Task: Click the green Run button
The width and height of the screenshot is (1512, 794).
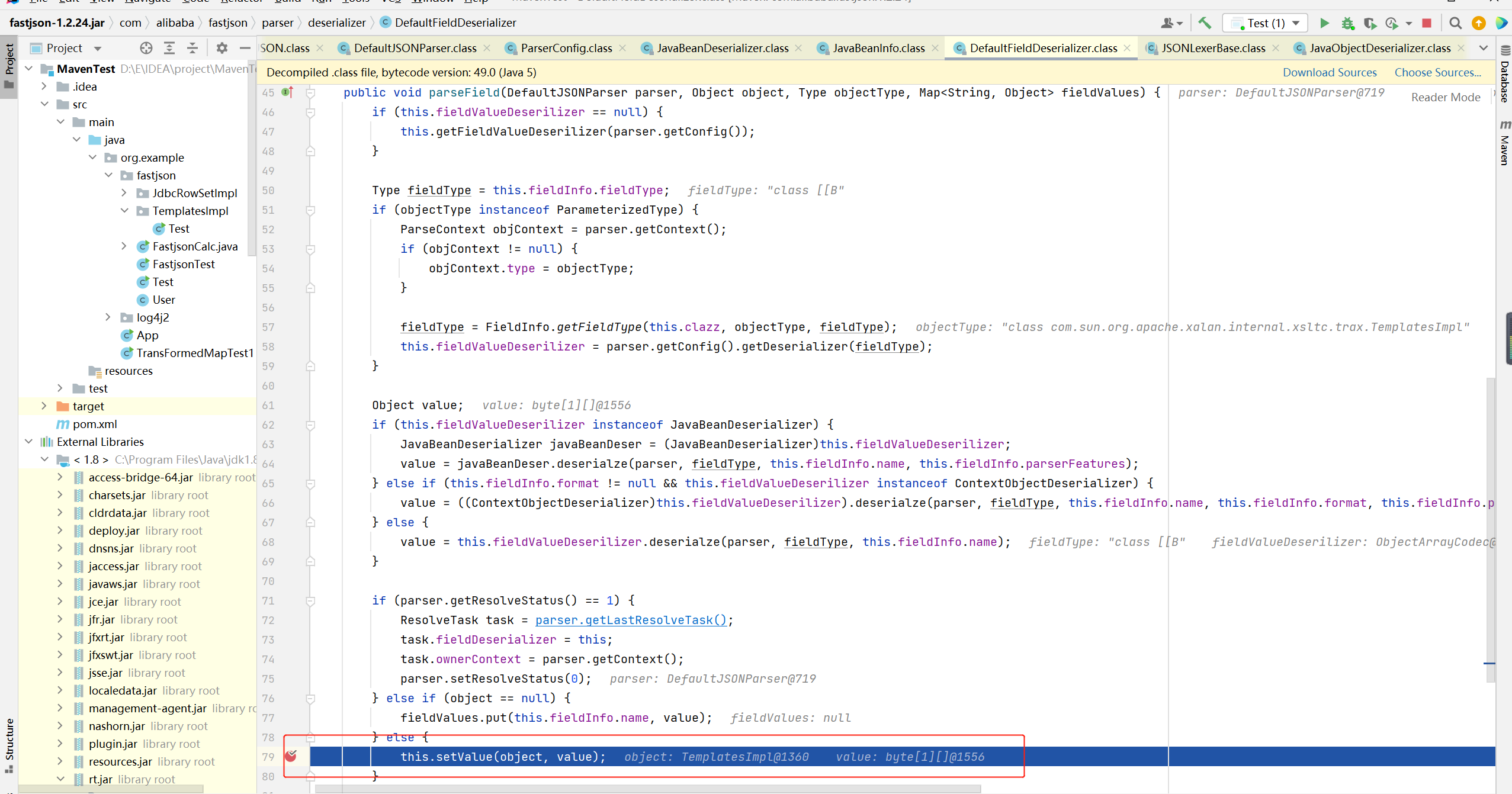Action: point(1324,23)
